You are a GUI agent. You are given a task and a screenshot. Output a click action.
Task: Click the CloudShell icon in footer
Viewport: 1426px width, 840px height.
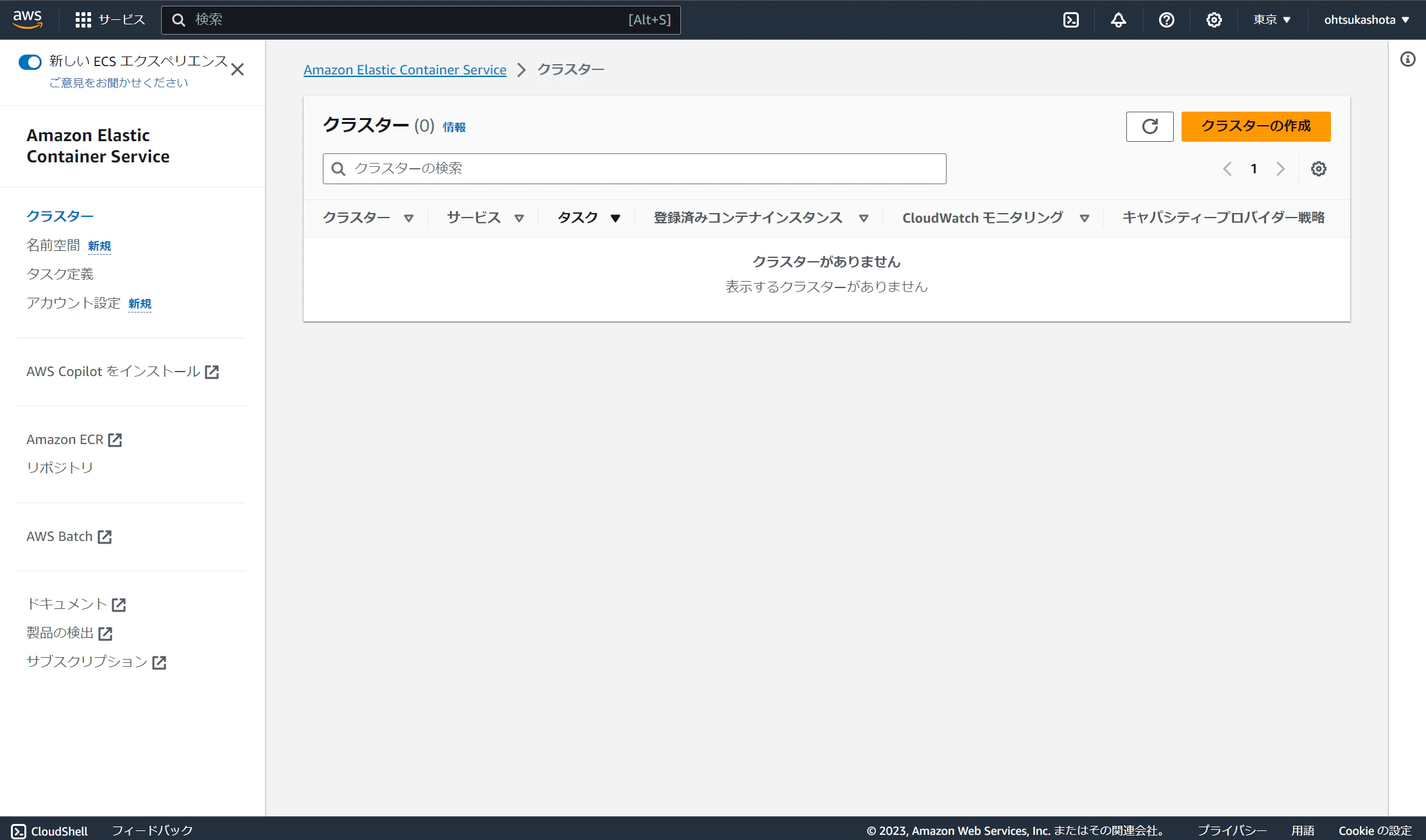[19, 831]
